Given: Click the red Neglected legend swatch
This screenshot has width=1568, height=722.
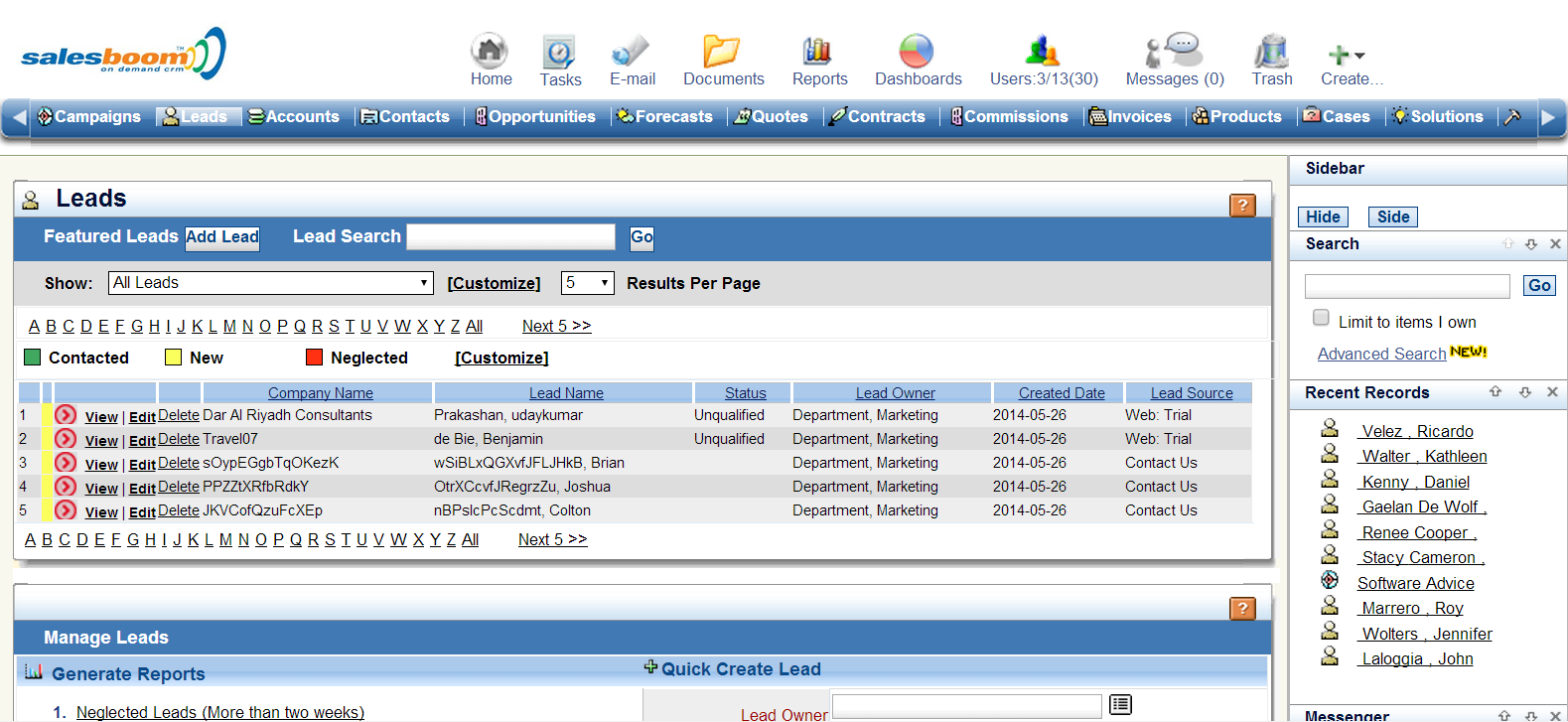Looking at the screenshot, I should click(x=314, y=357).
